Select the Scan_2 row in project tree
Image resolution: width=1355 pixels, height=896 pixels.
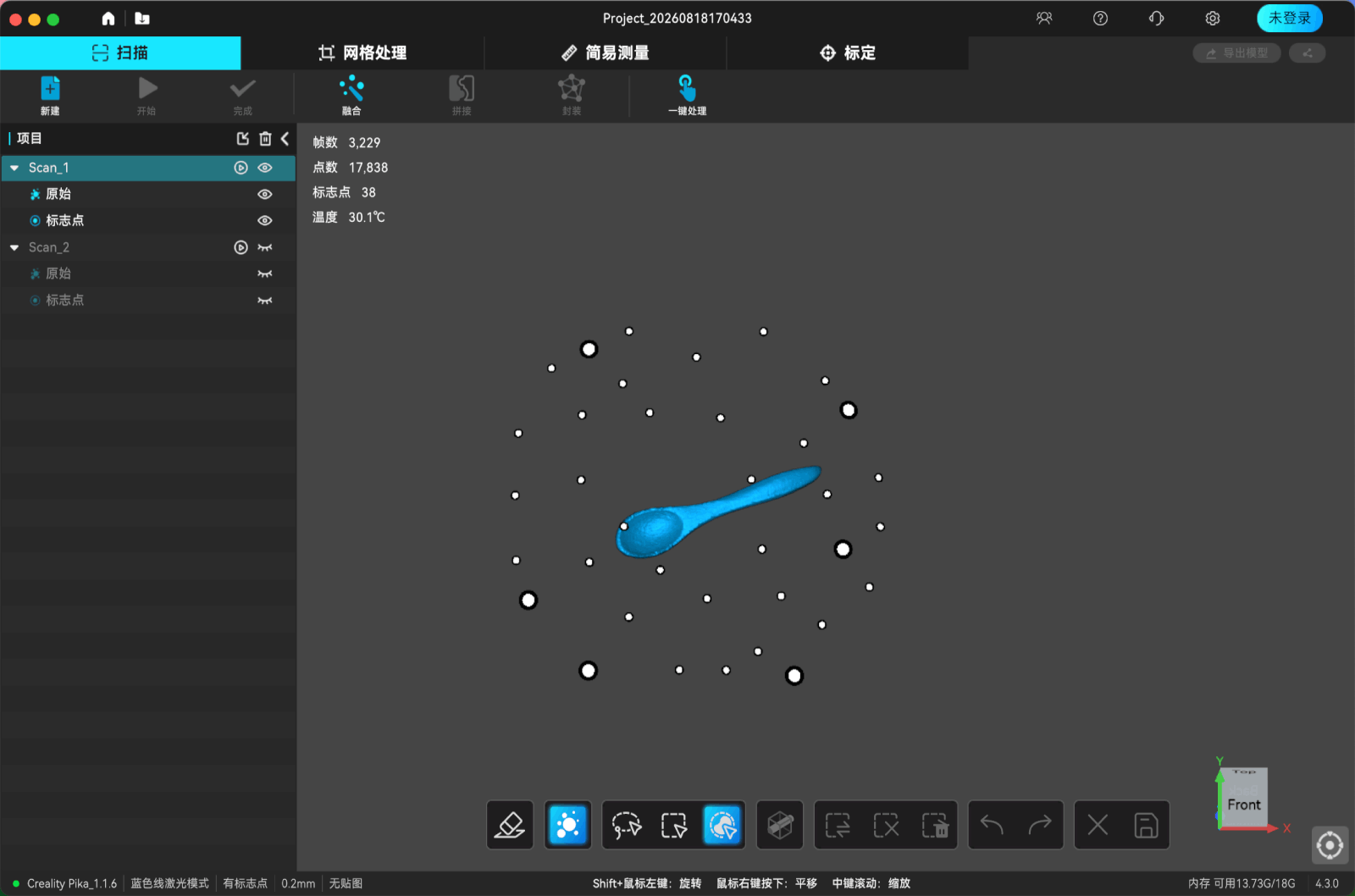point(148,247)
